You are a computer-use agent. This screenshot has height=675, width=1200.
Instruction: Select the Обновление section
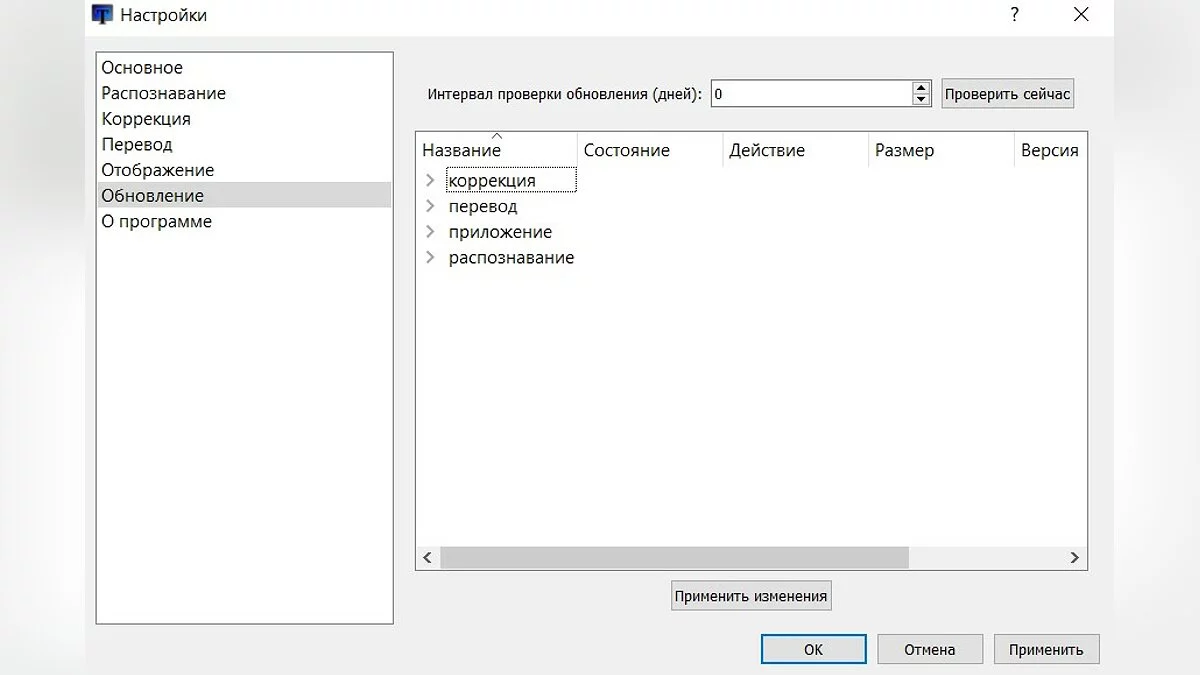click(x=245, y=195)
